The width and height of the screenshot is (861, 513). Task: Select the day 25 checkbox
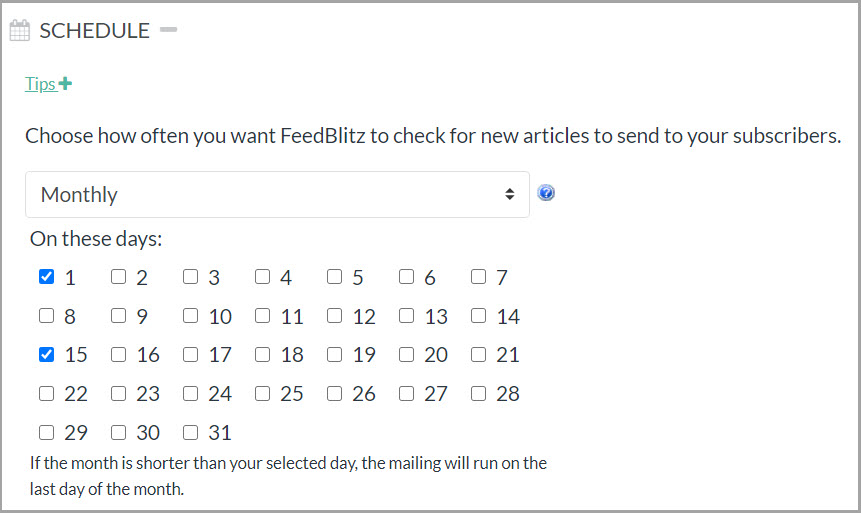[263, 393]
